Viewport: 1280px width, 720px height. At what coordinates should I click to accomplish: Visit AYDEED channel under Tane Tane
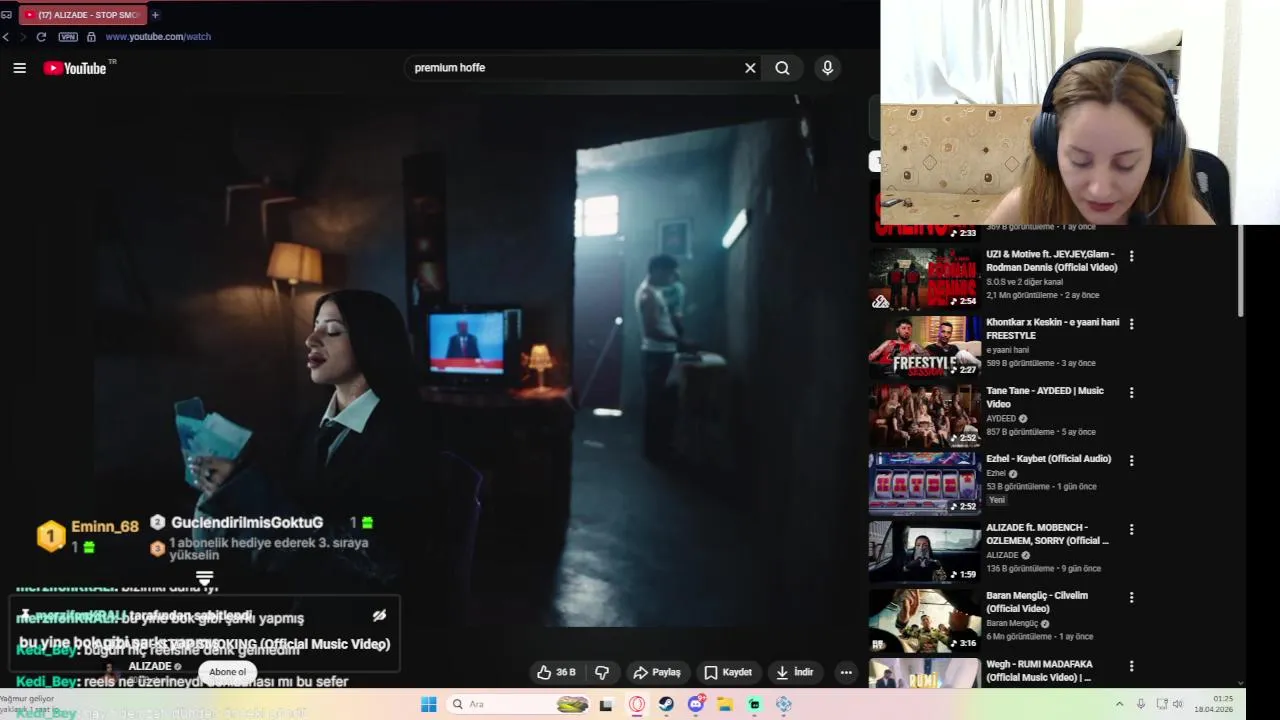[1001, 419]
